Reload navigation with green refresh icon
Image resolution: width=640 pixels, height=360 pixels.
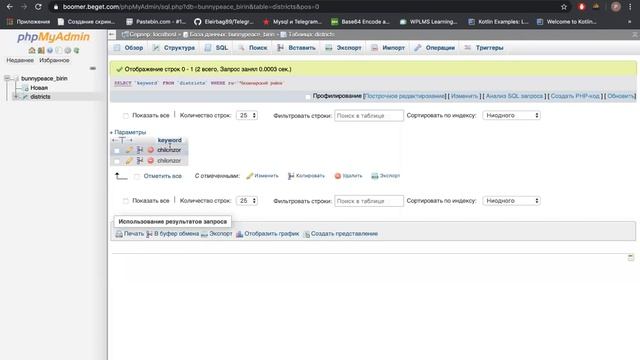click(76, 51)
